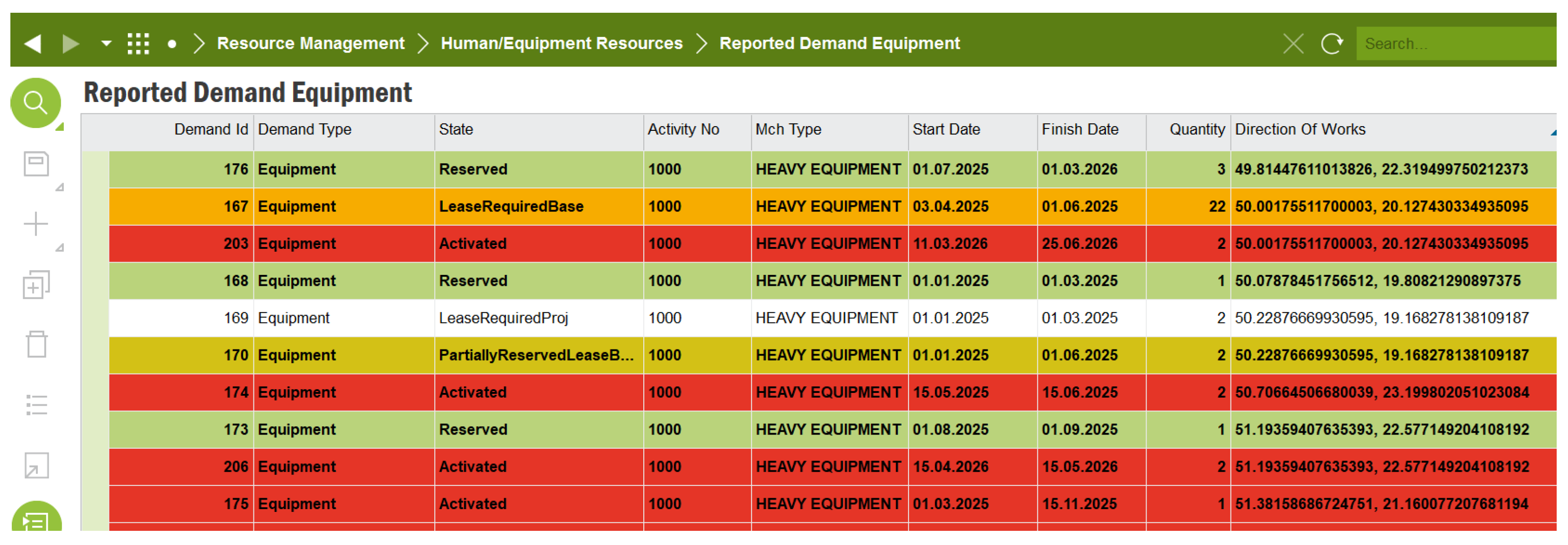Sort by State column header
The height and width of the screenshot is (545, 1568).
tap(539, 130)
